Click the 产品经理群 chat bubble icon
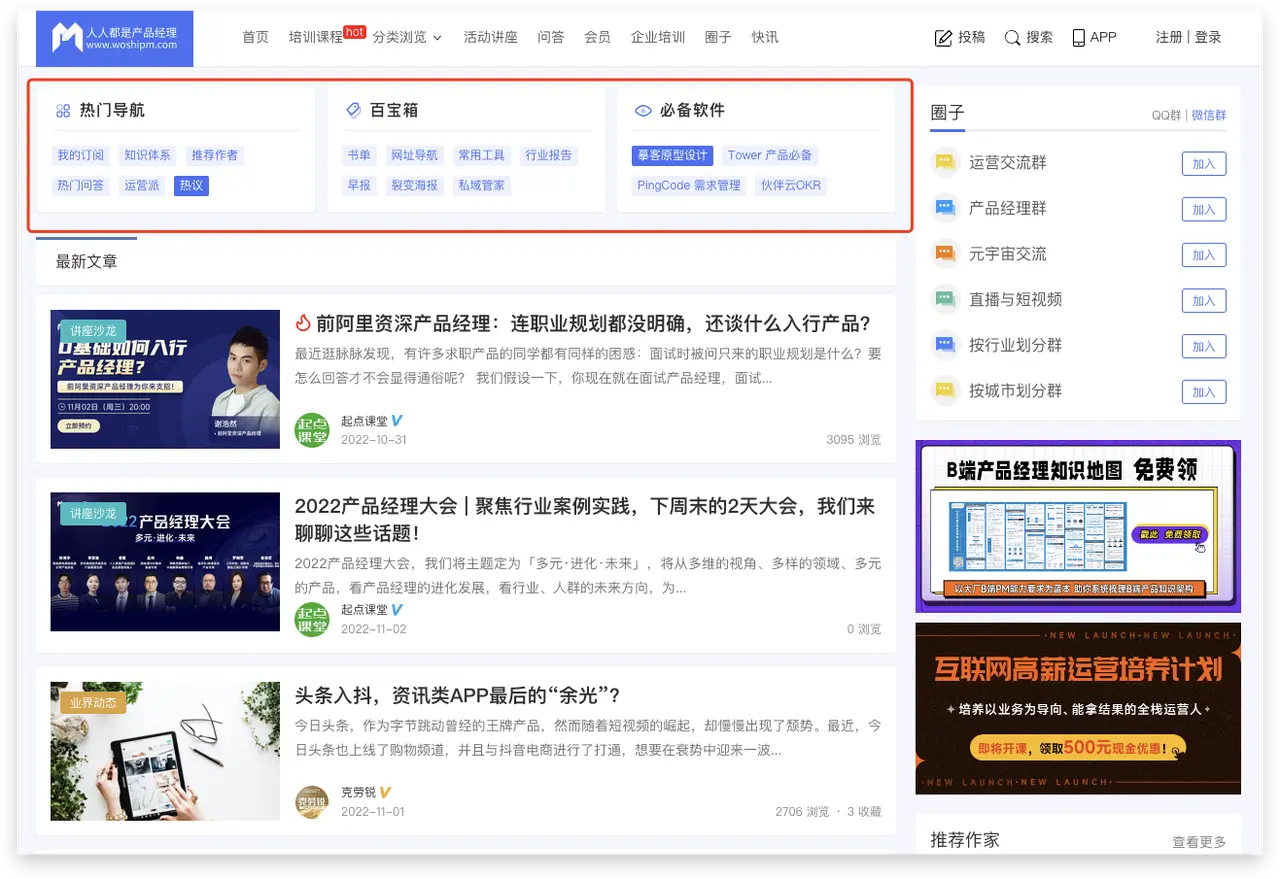Image resolution: width=1280 pixels, height=879 pixels. pyautogui.click(x=945, y=209)
